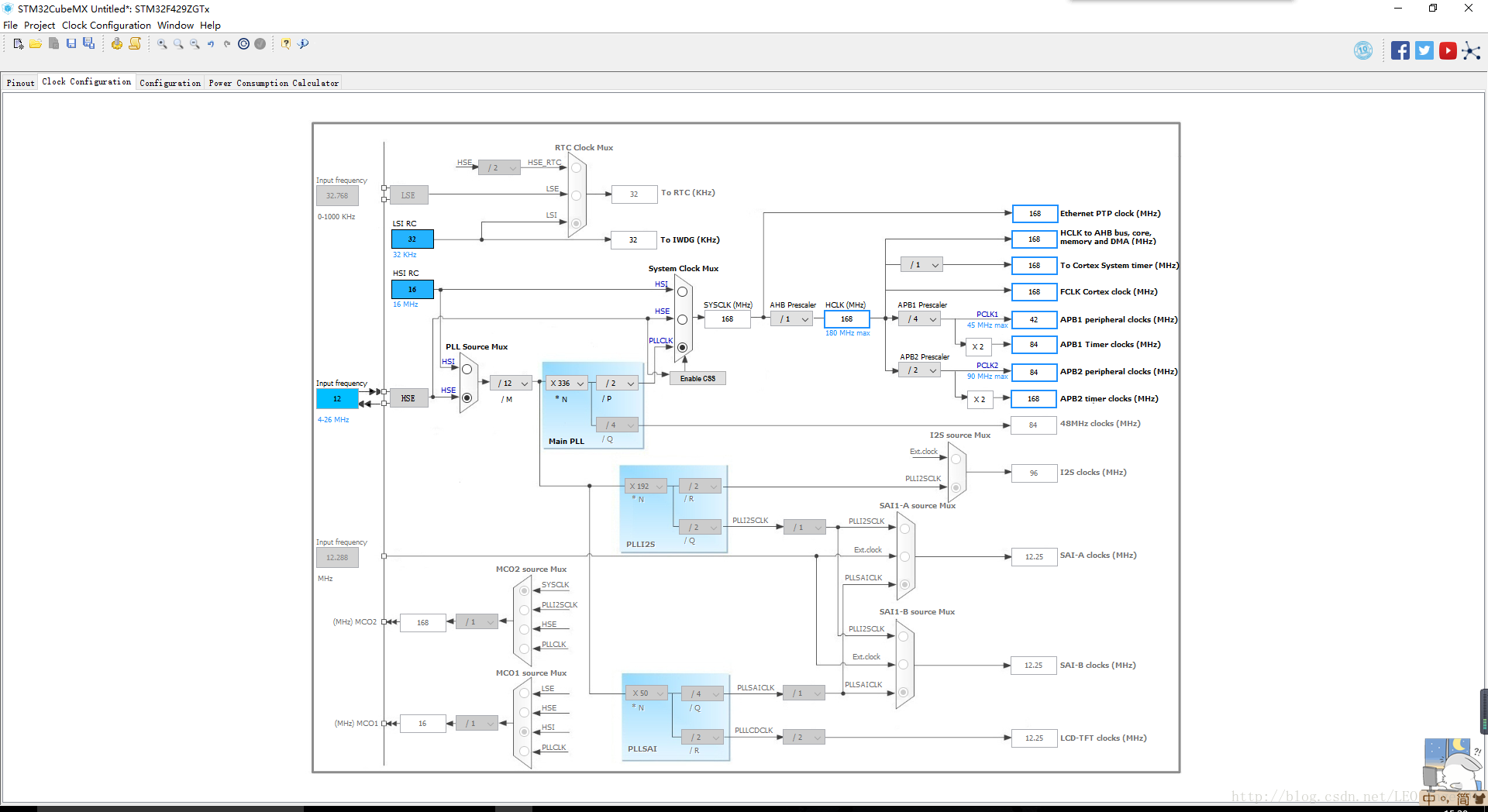The width and height of the screenshot is (1488, 812).
Task: Click the gray checkmark circle icon
Action: click(x=260, y=44)
